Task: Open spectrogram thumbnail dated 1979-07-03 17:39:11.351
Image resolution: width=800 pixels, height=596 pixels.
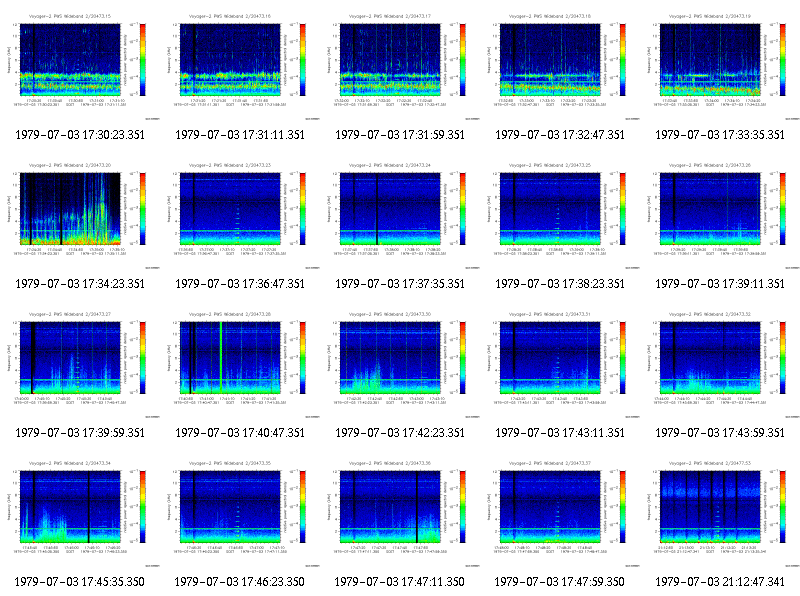Action: click(720, 215)
